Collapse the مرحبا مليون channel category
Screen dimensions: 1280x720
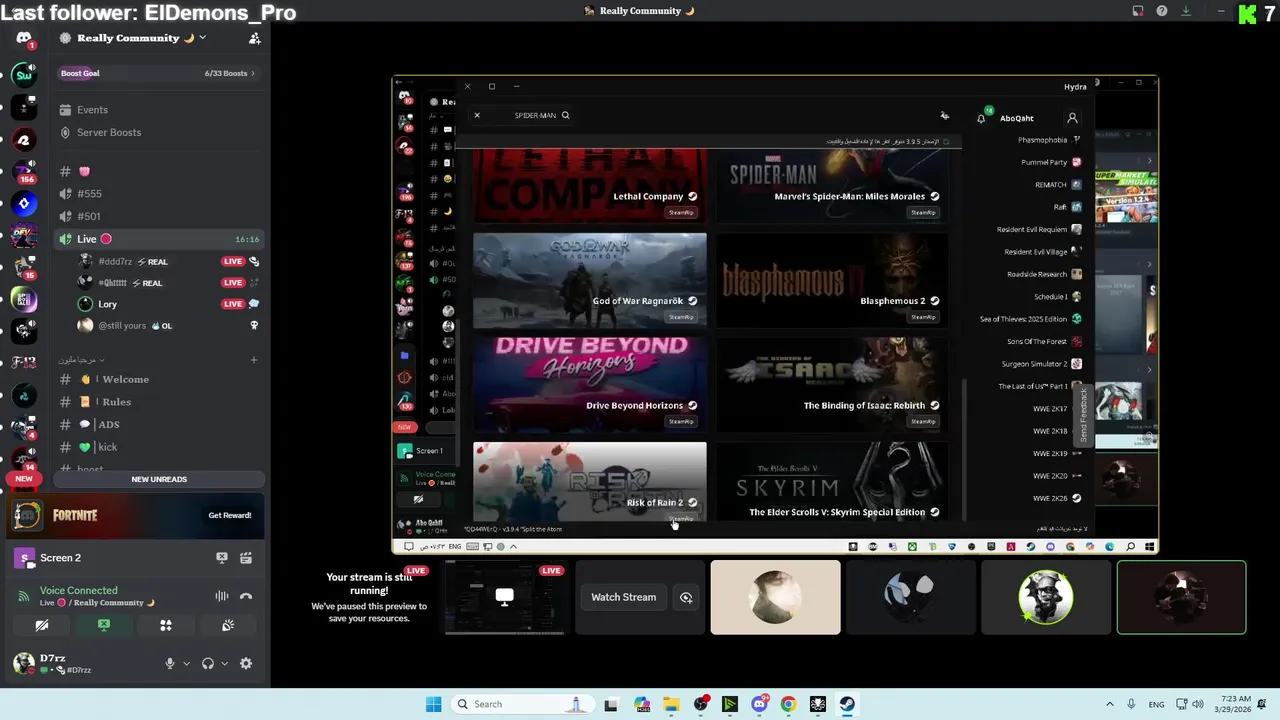click(x=82, y=360)
